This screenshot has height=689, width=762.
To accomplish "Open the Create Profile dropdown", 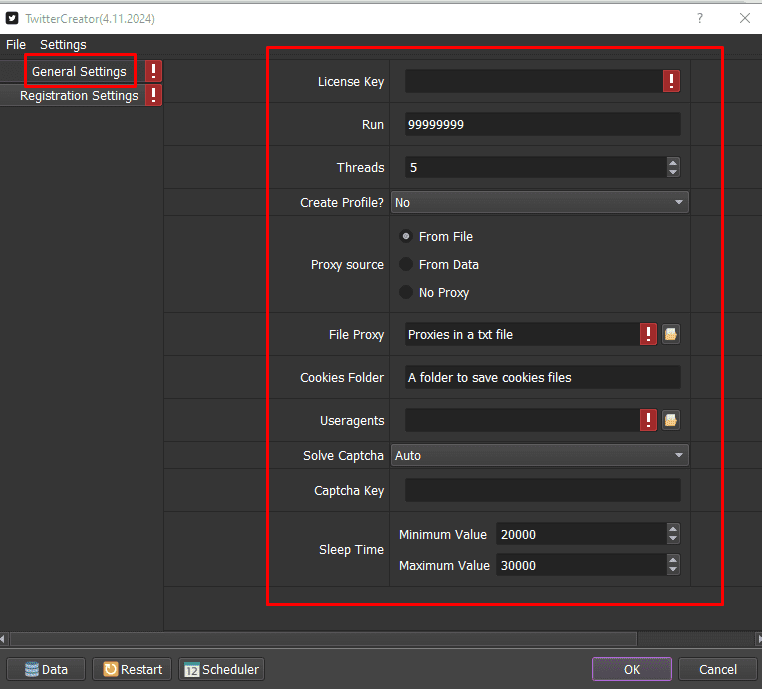I will [539, 203].
